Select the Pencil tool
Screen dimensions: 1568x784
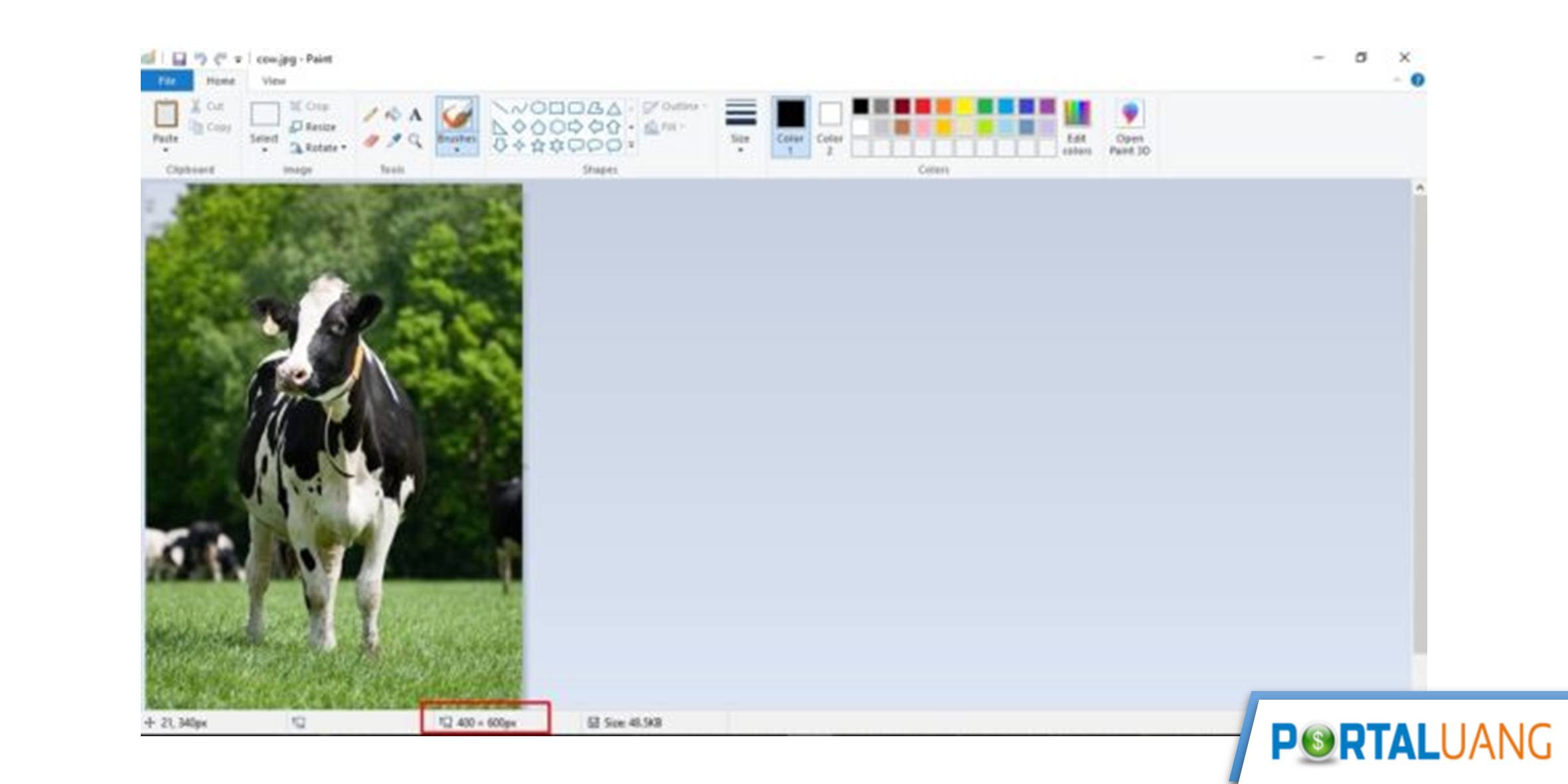[370, 115]
